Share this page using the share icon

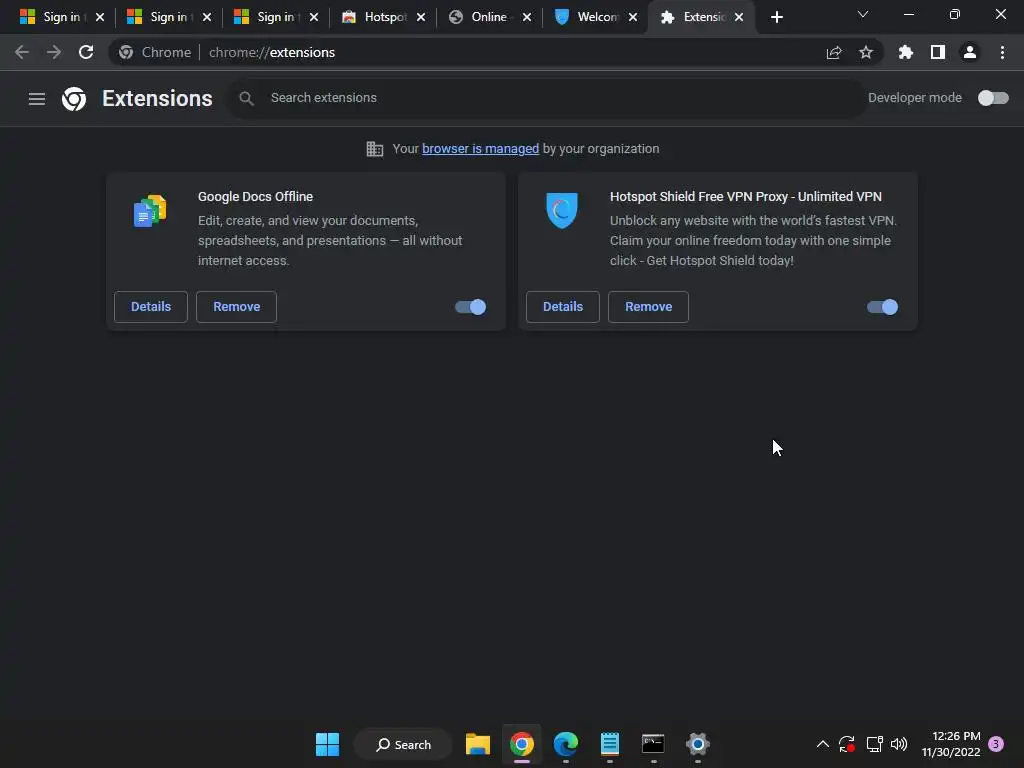(x=834, y=52)
